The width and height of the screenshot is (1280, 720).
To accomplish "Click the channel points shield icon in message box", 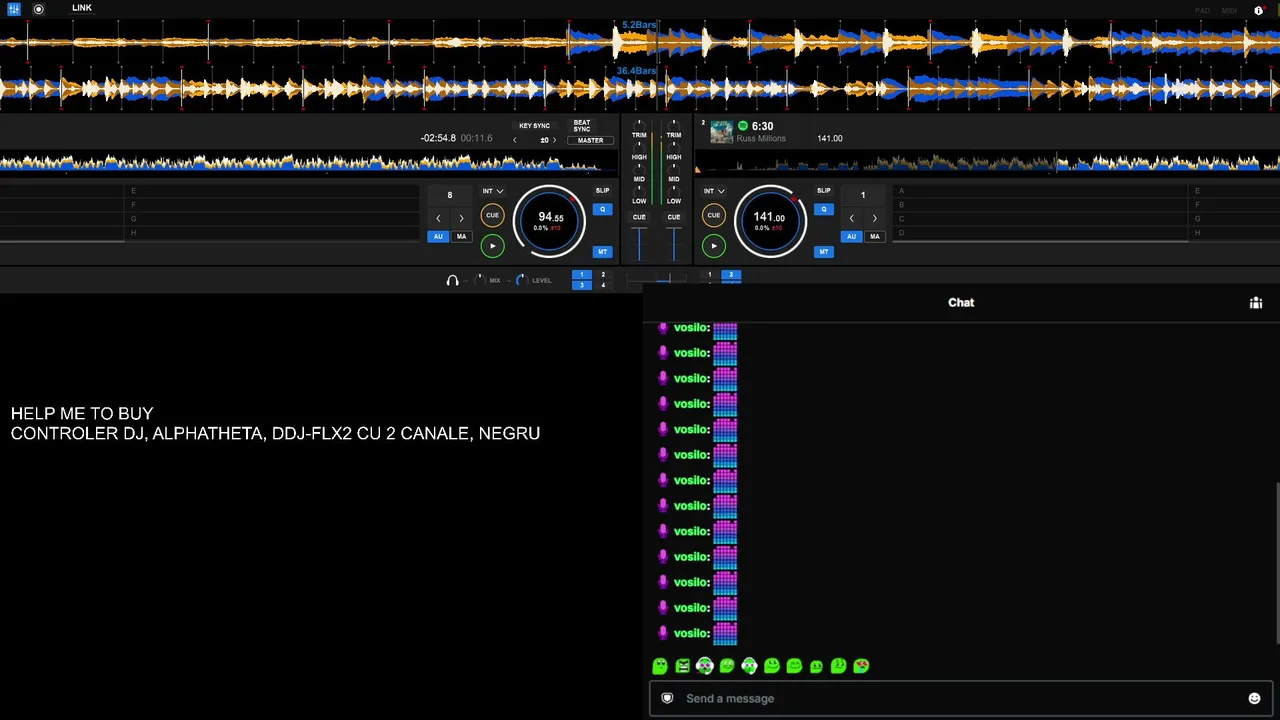I will click(x=667, y=698).
